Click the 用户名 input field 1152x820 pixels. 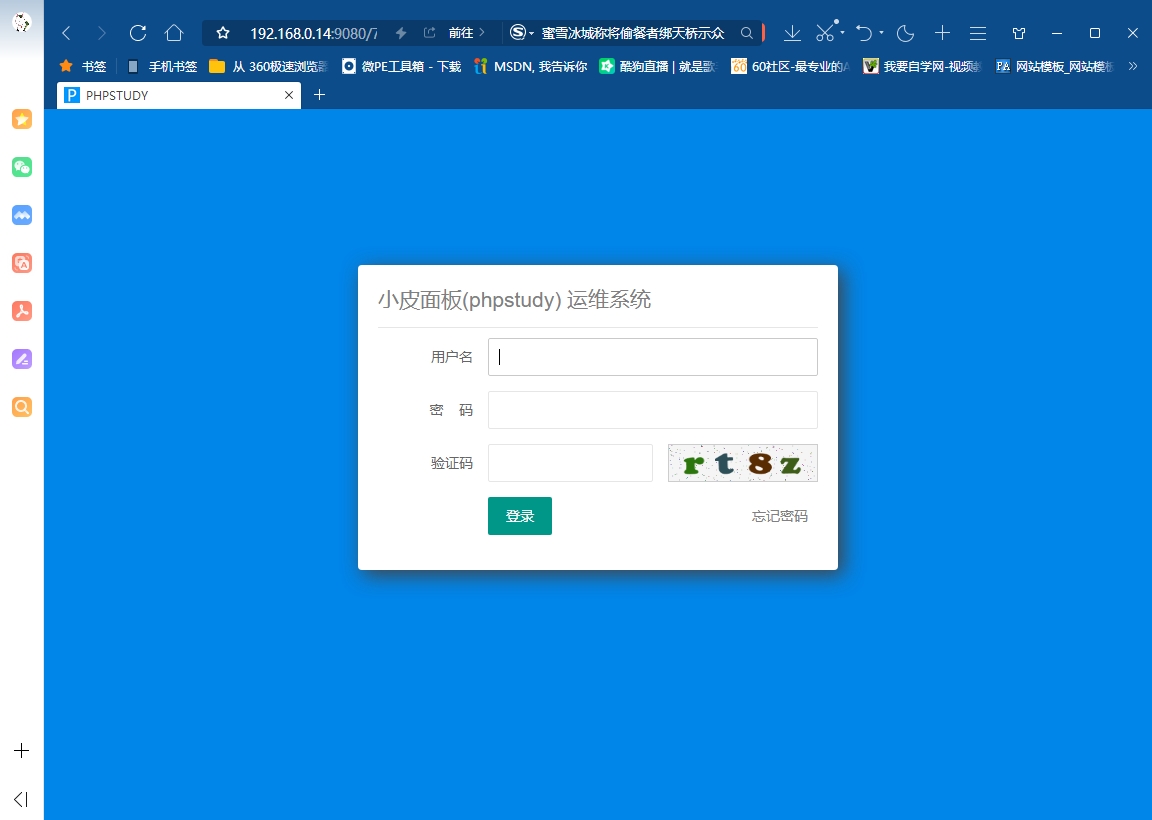point(652,356)
